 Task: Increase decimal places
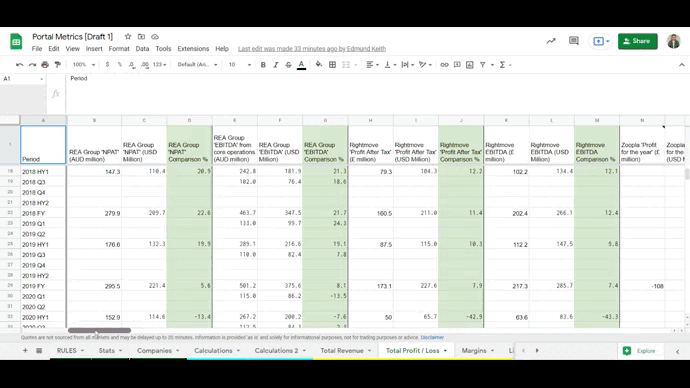(145, 65)
